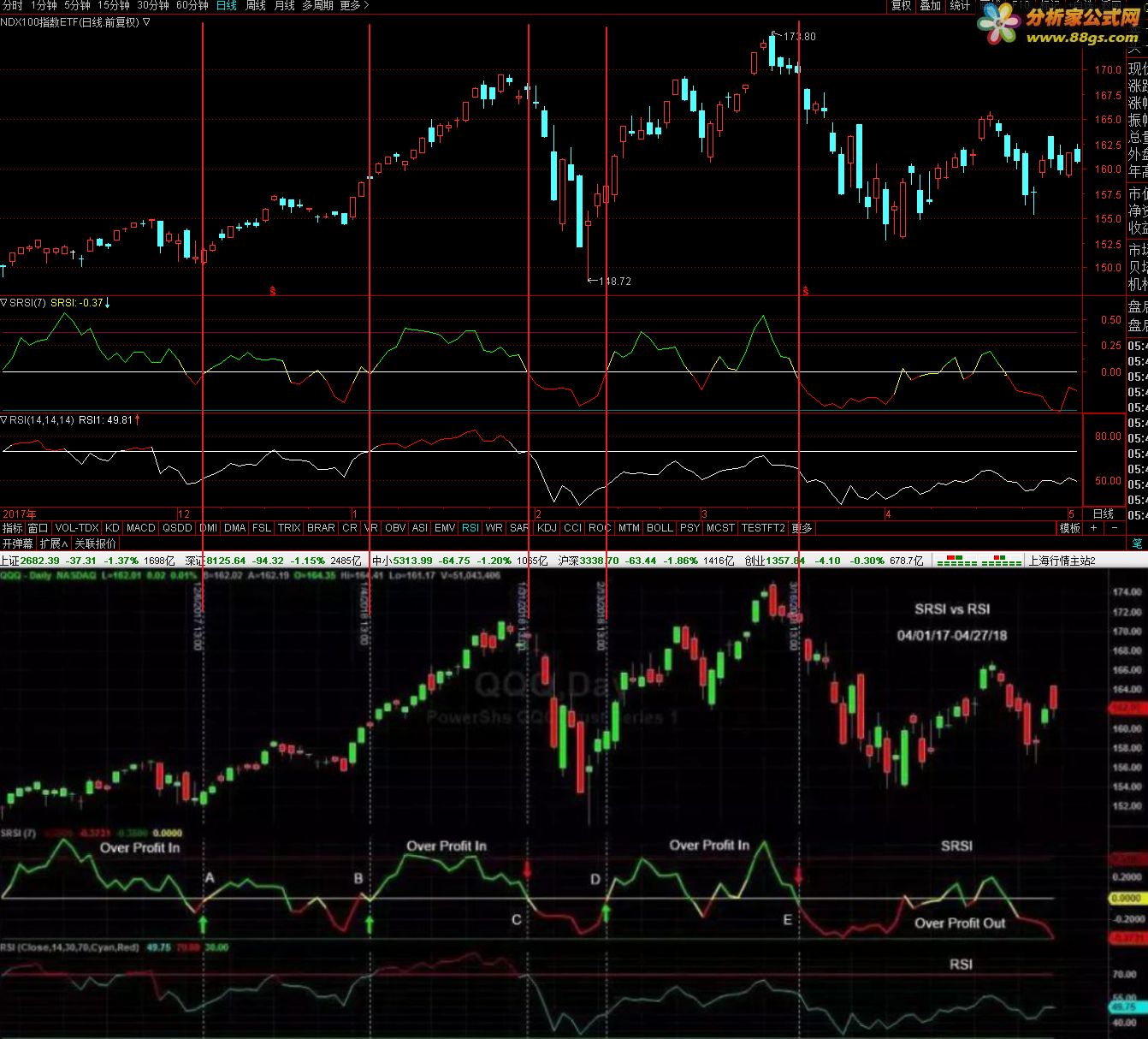Apply the TESTFT2 indicator

[x=763, y=528]
